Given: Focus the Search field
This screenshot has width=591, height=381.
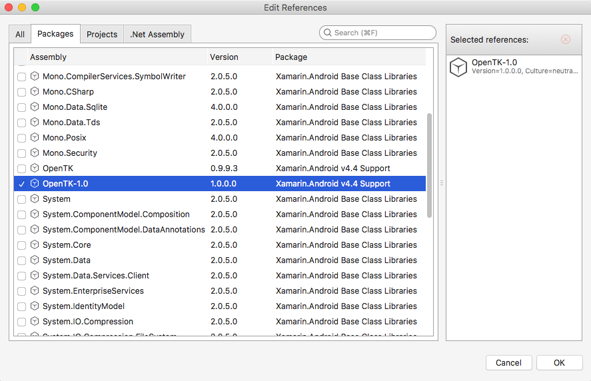Looking at the screenshot, I should 378,33.
